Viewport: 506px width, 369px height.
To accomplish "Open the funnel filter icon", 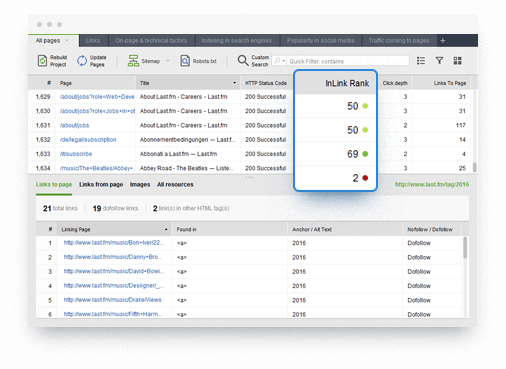I will click(439, 61).
